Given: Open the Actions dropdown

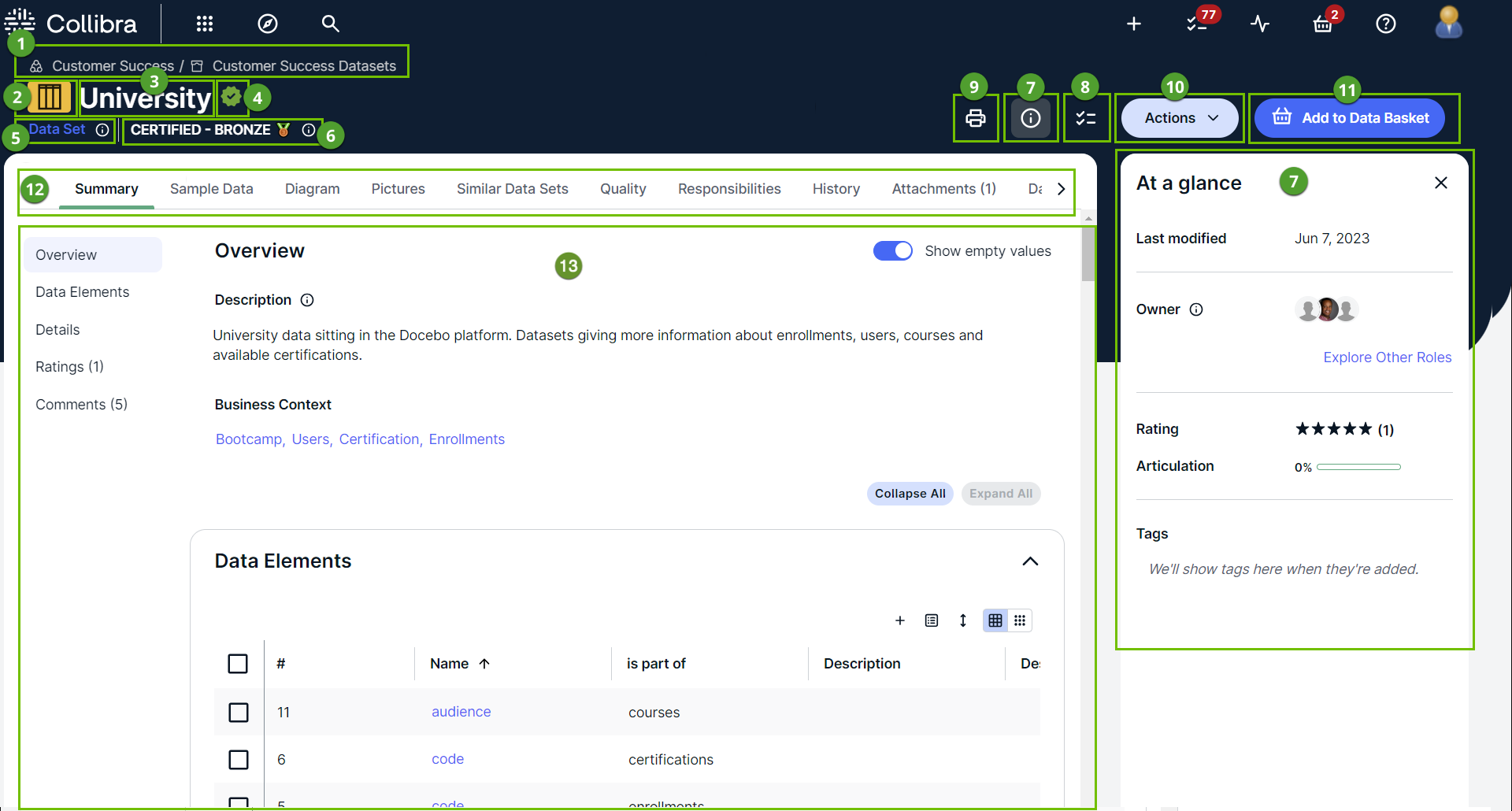Looking at the screenshot, I should [1180, 118].
